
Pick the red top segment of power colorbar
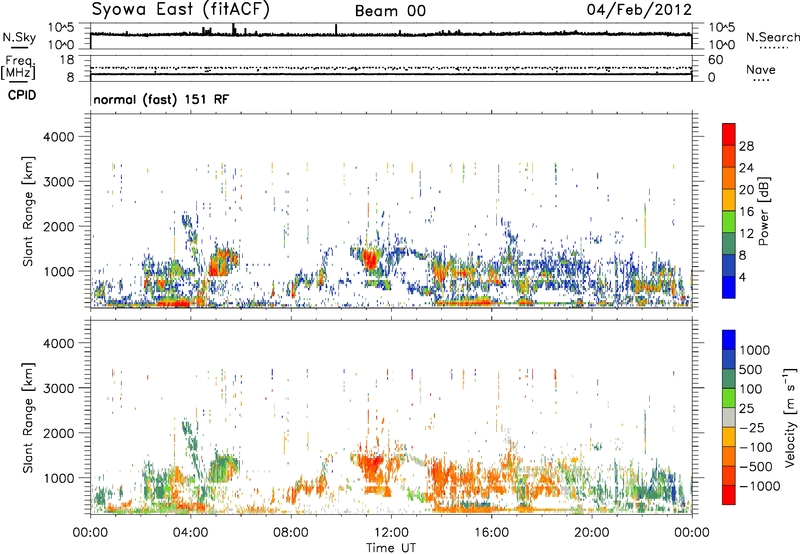(729, 134)
